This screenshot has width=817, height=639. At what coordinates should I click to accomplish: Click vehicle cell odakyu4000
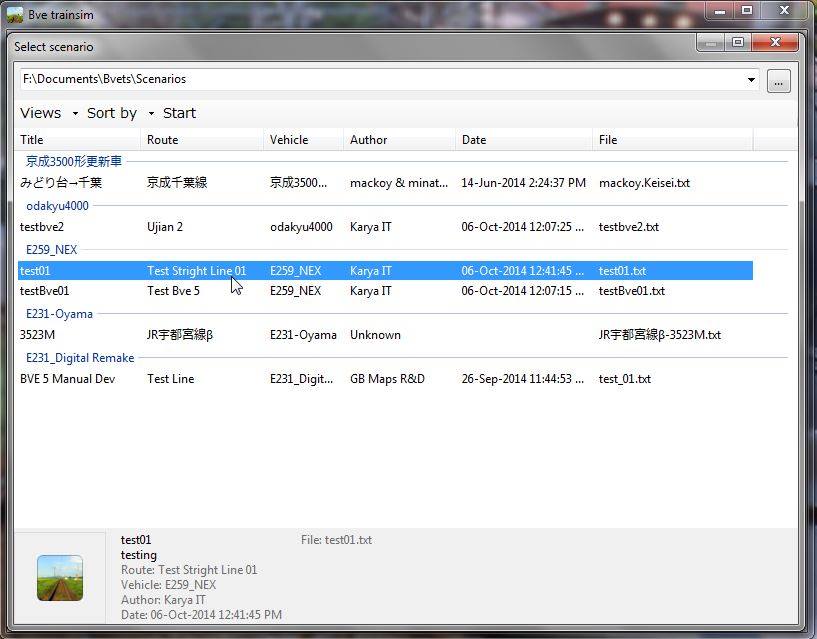pyautogui.click(x=301, y=227)
